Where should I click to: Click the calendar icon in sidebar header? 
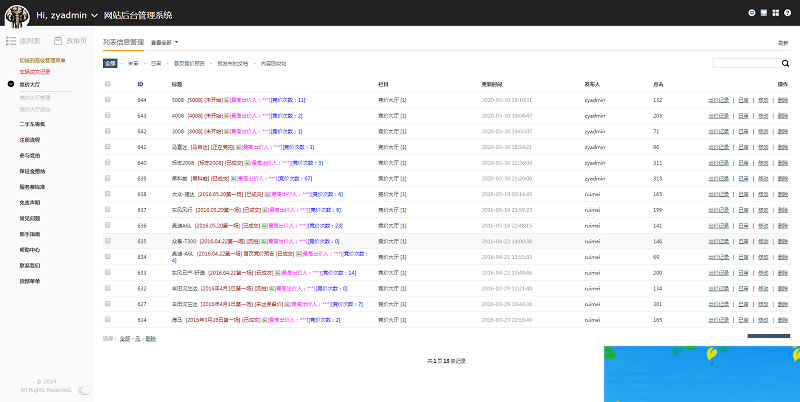click(x=57, y=41)
